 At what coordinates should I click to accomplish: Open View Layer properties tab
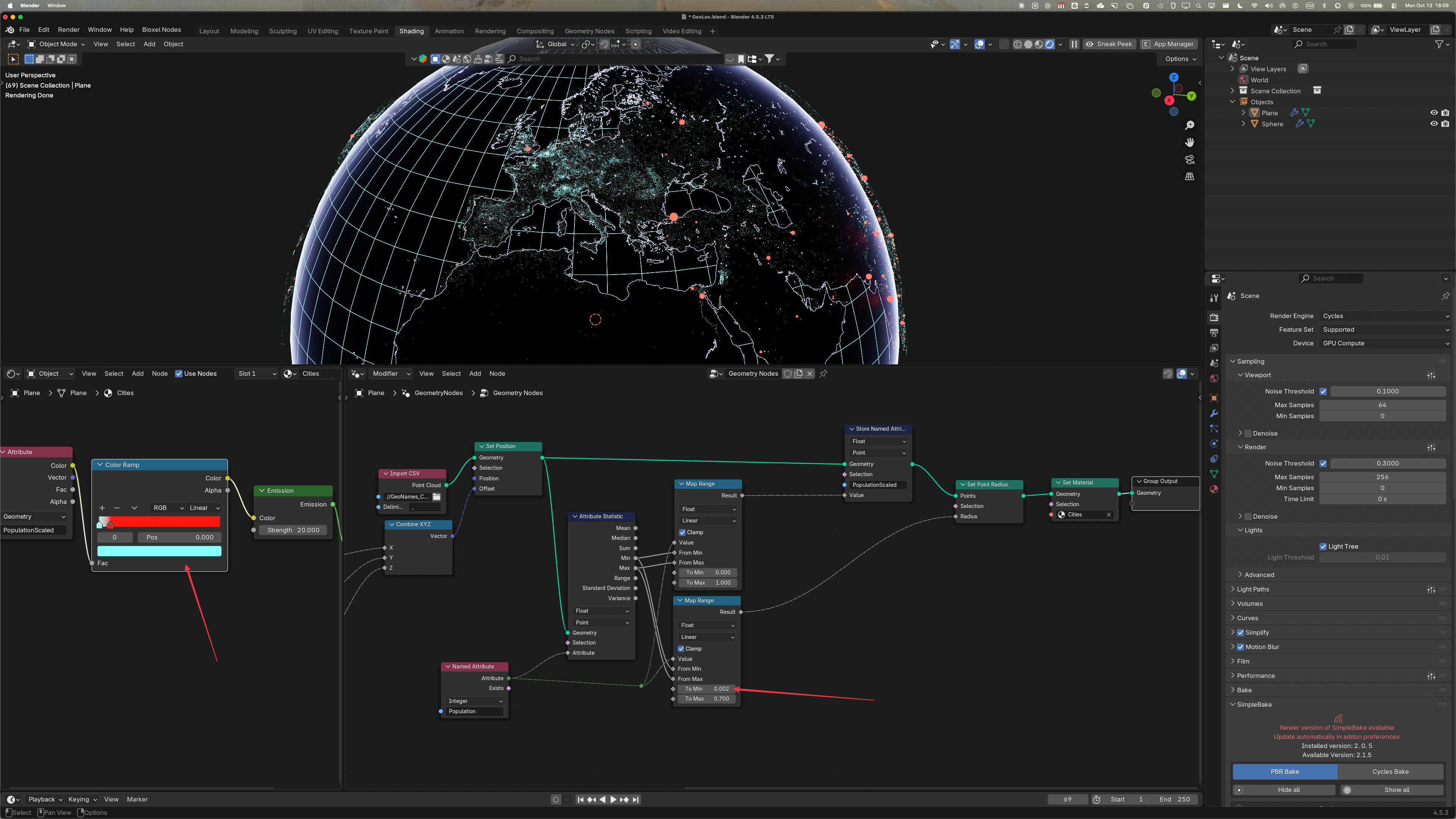click(x=1214, y=348)
